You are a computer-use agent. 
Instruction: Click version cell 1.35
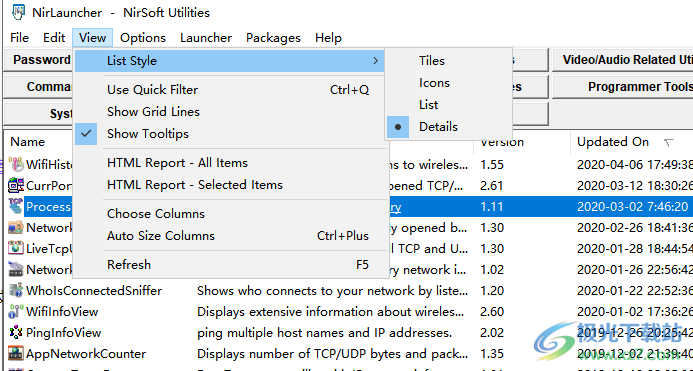pyautogui.click(x=492, y=354)
